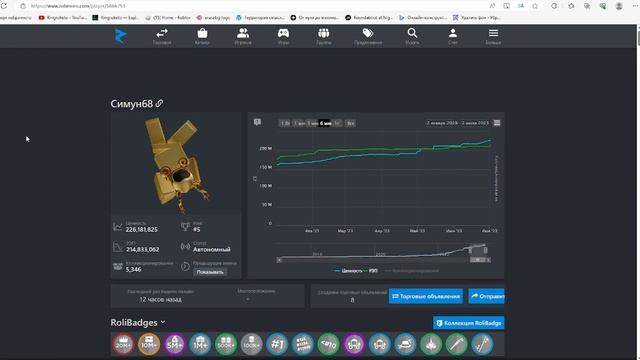640x360 pixels.
Task: Open the magnifier search nav item
Action: pos(412,36)
